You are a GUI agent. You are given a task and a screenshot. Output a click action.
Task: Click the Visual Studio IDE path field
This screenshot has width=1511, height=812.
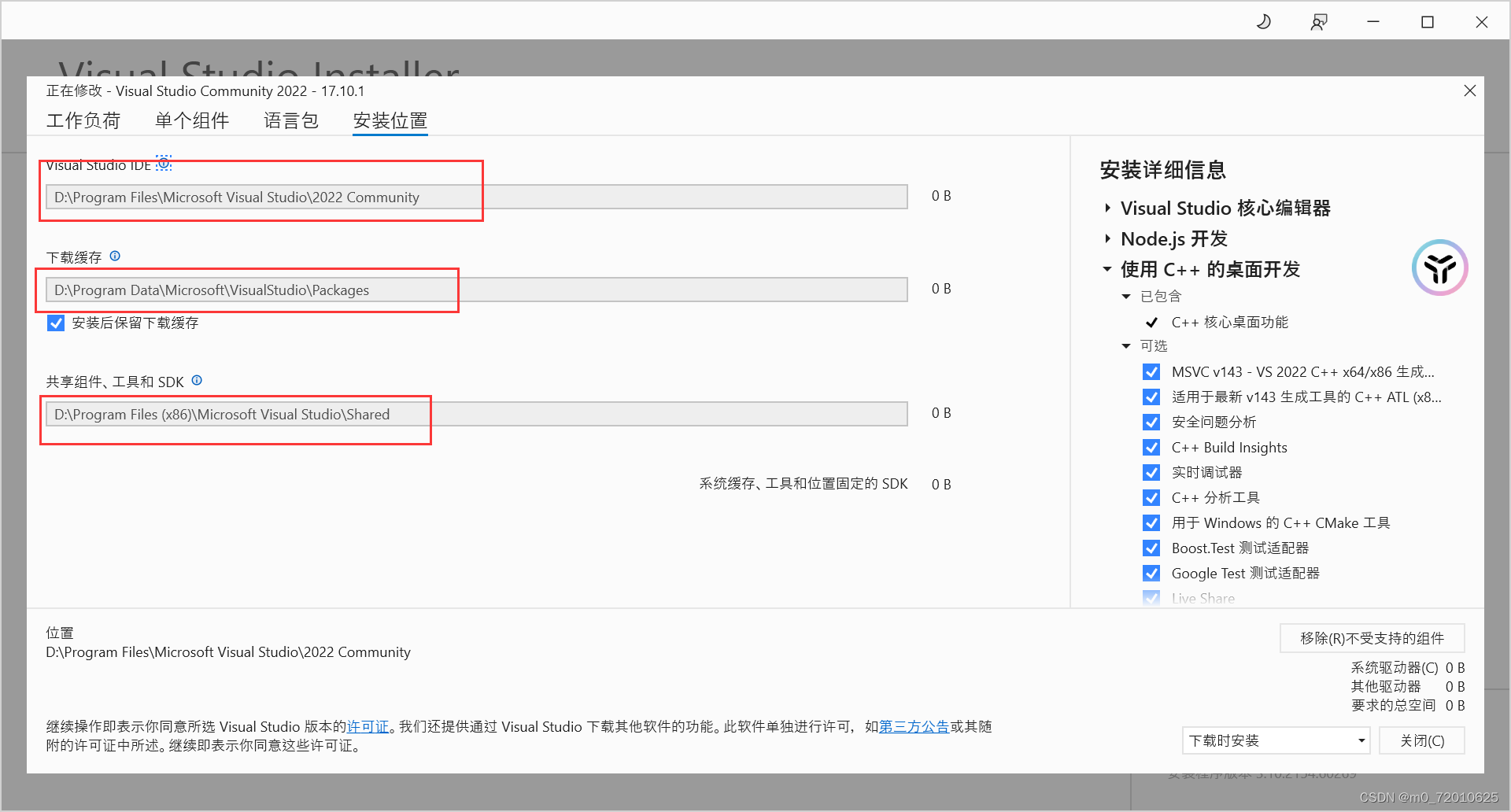[477, 197]
